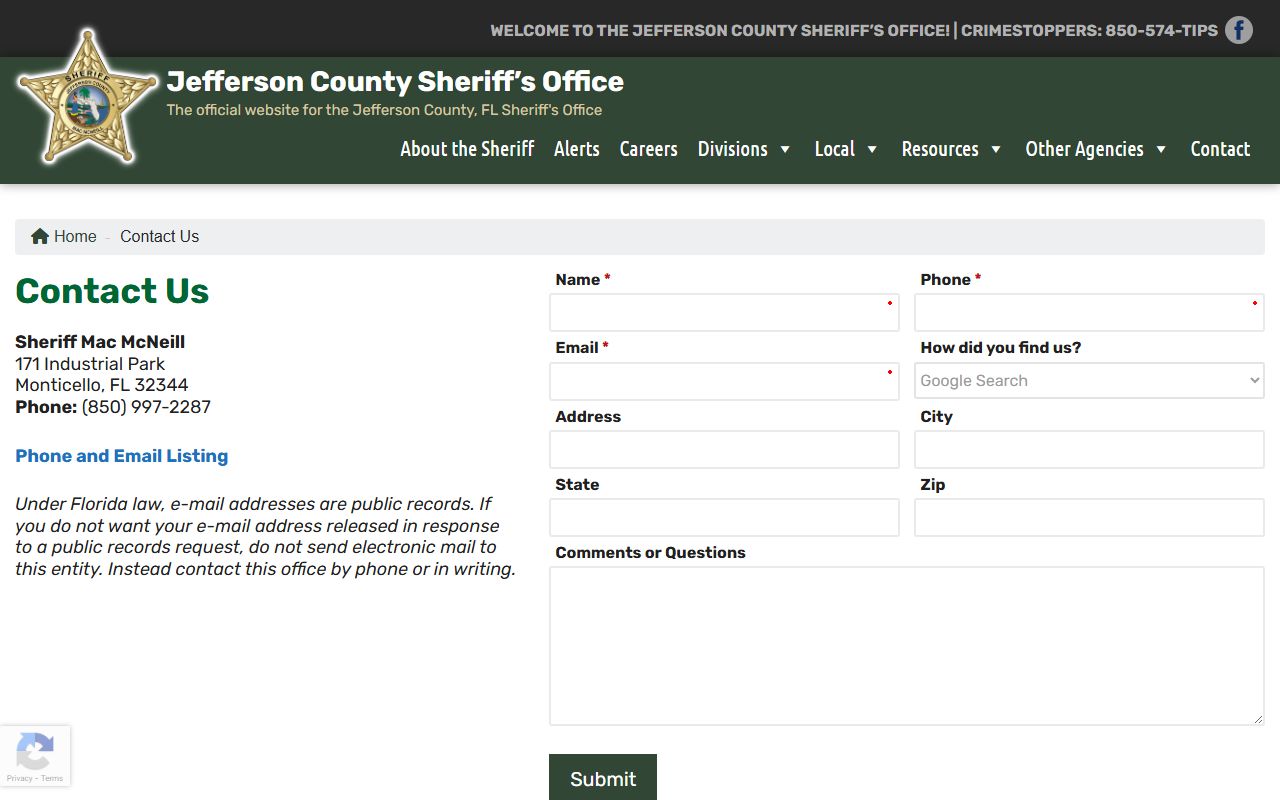Image resolution: width=1280 pixels, height=800 pixels.
Task: Click the Jefferson County Sheriff's Office title
Action: tap(395, 81)
